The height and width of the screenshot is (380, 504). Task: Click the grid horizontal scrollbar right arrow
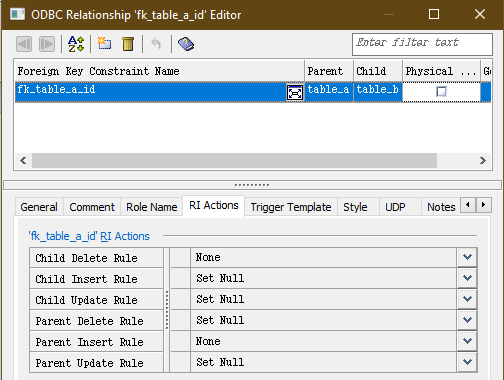483,161
